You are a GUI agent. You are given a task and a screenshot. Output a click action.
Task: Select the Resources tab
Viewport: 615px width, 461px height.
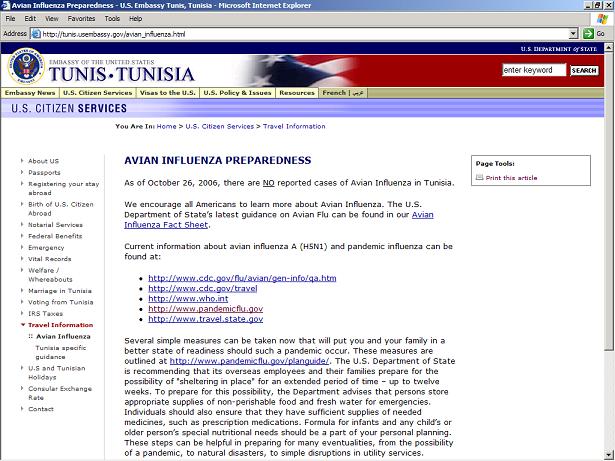pyautogui.click(x=297, y=93)
